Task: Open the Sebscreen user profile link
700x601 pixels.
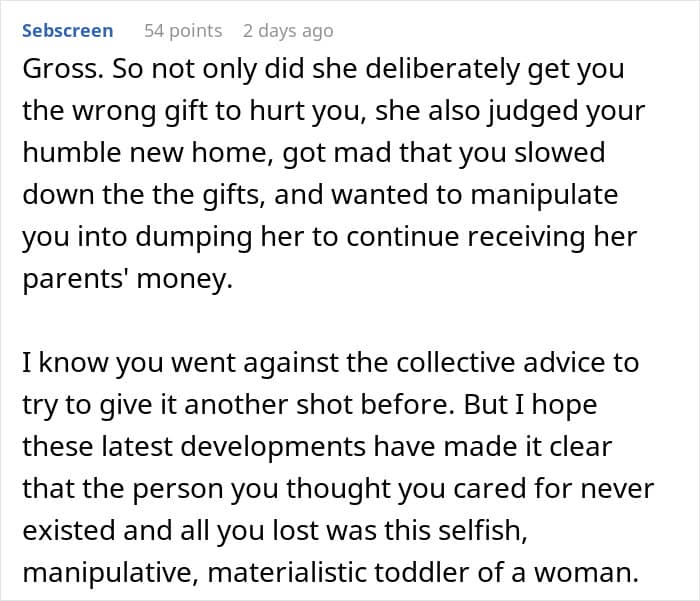Action: point(67,30)
